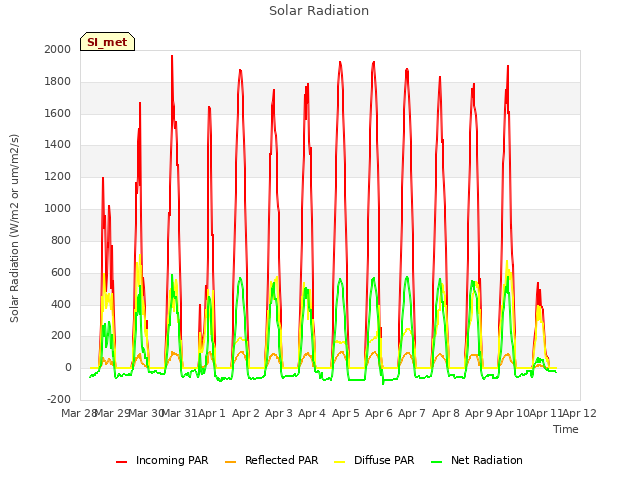
Task: Click the Apr 7 x-axis label
Action: [x=412, y=413]
